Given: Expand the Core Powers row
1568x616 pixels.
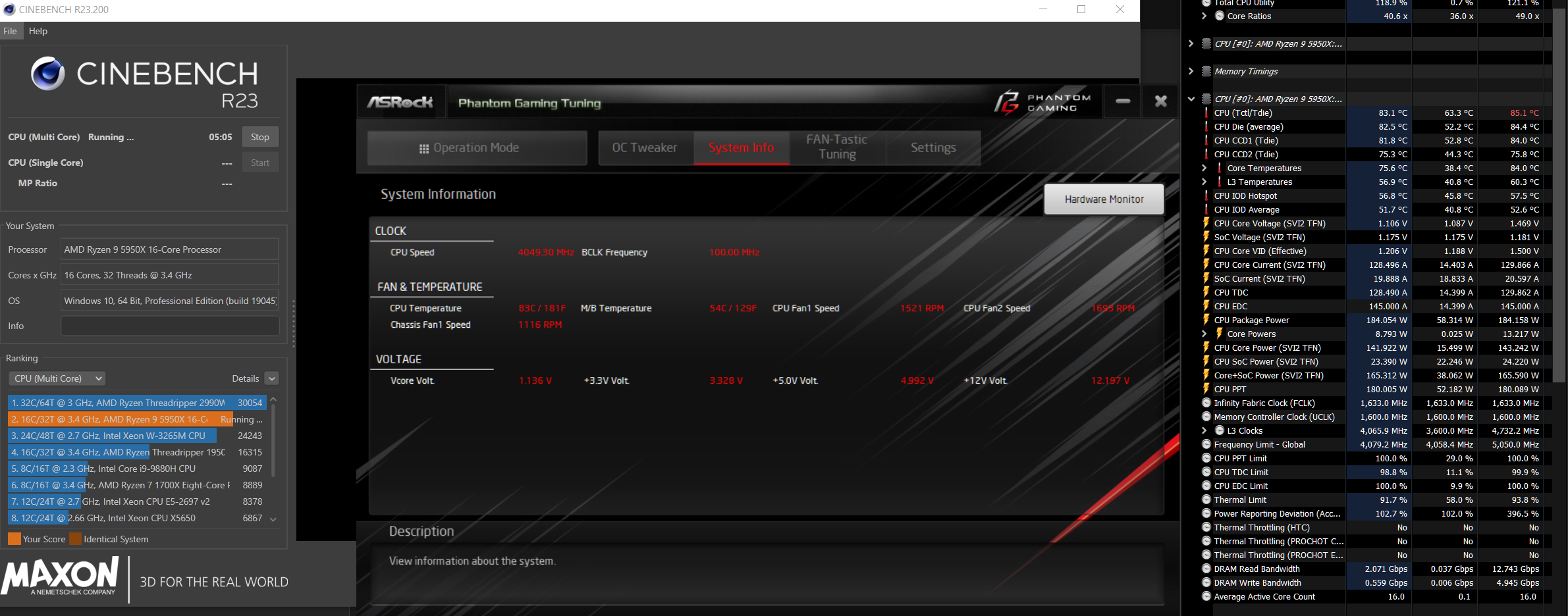Looking at the screenshot, I should point(1204,334).
